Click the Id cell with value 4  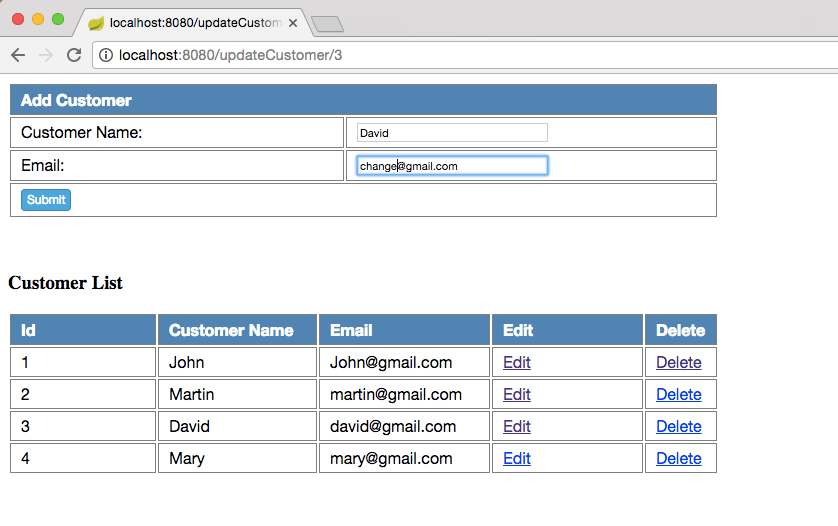tap(83, 459)
